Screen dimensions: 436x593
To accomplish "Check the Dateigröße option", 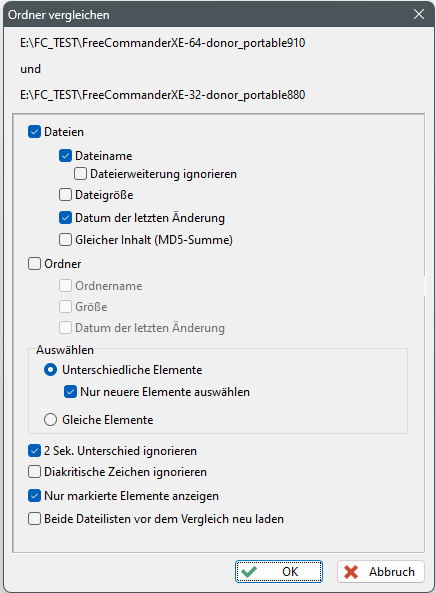I will [x=65, y=195].
